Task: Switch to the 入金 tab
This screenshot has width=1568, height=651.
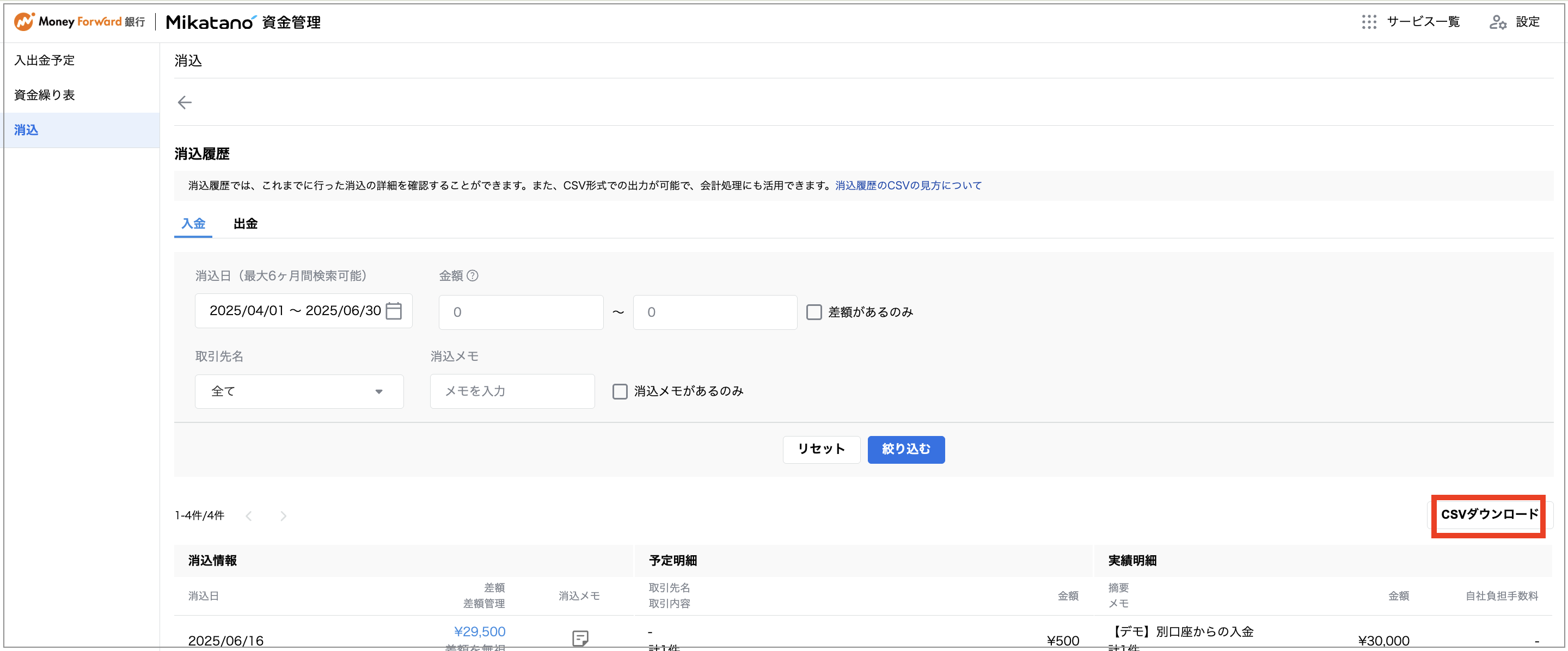Action: 194,223
